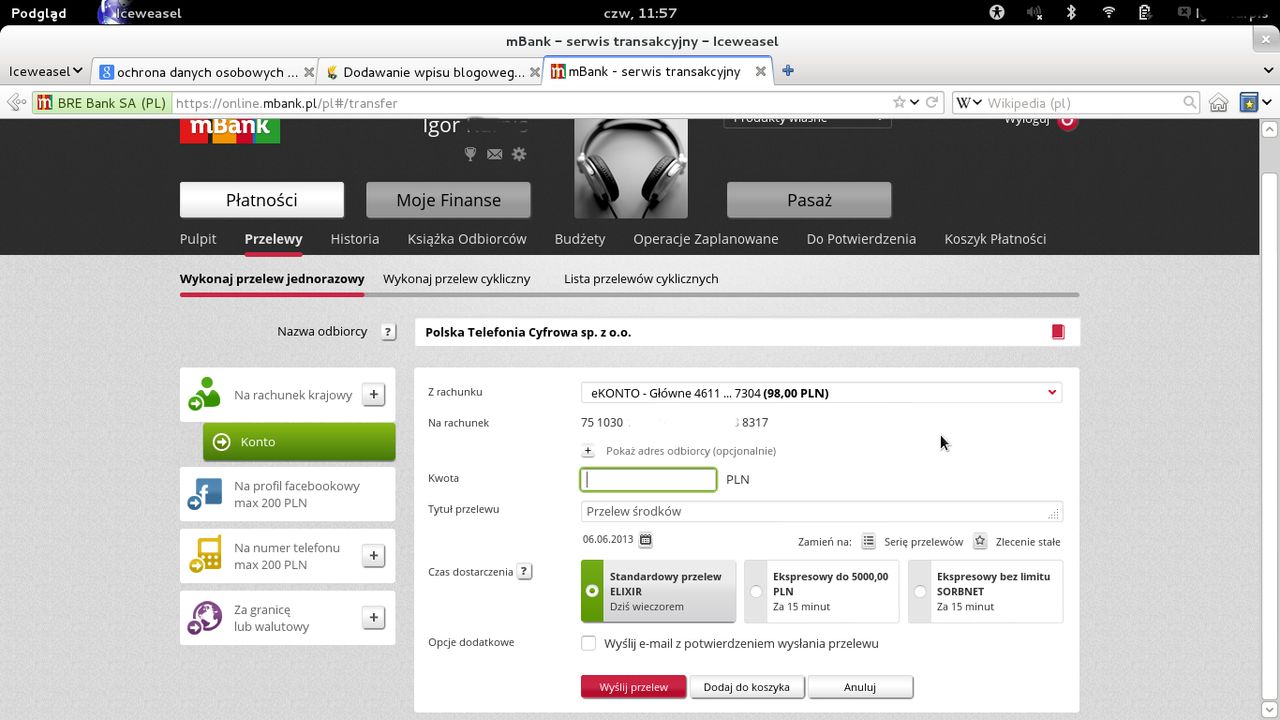
Task: Click the Wyloguj logout link
Action: pos(1027,121)
